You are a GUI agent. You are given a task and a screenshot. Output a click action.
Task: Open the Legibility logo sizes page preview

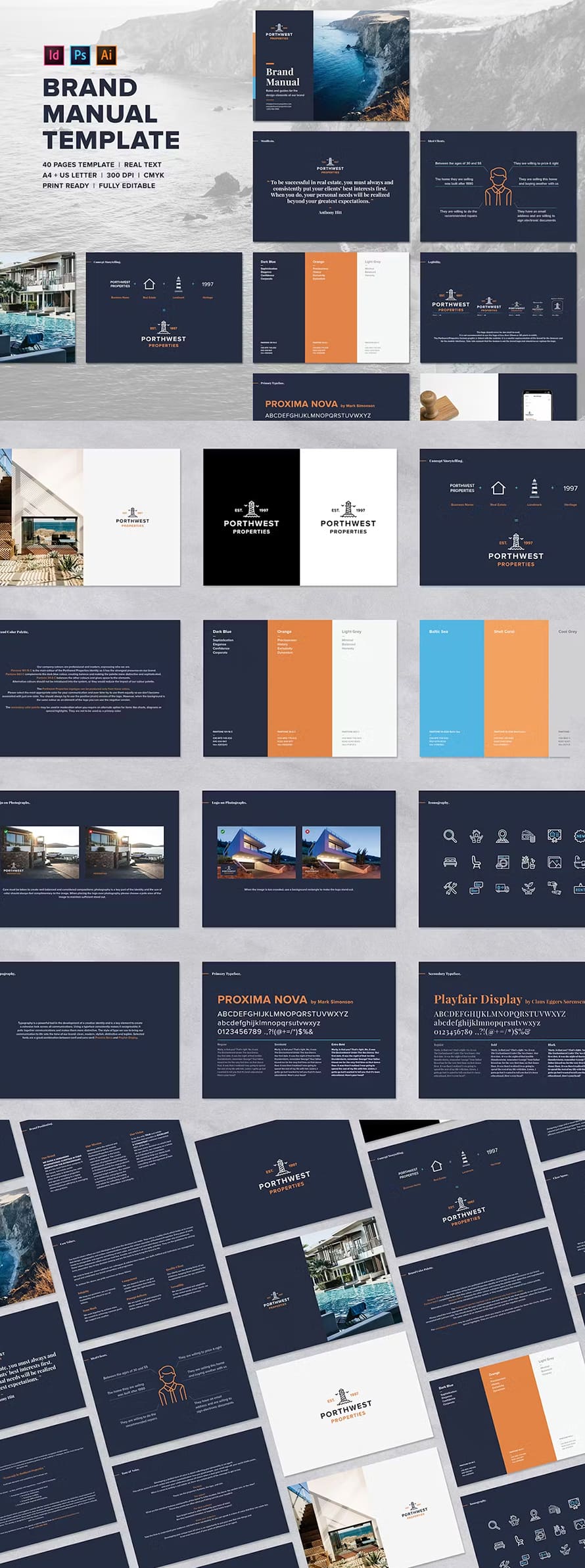point(498,307)
